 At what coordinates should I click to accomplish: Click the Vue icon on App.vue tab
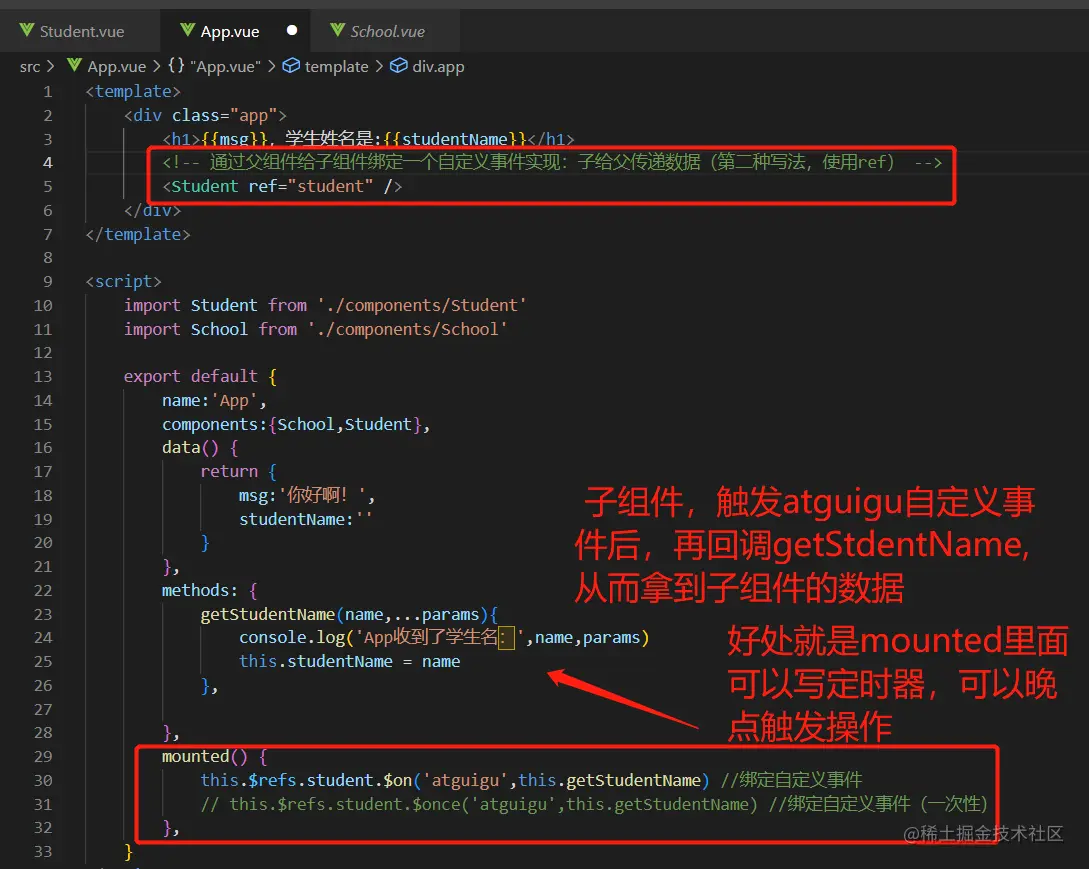[188, 30]
